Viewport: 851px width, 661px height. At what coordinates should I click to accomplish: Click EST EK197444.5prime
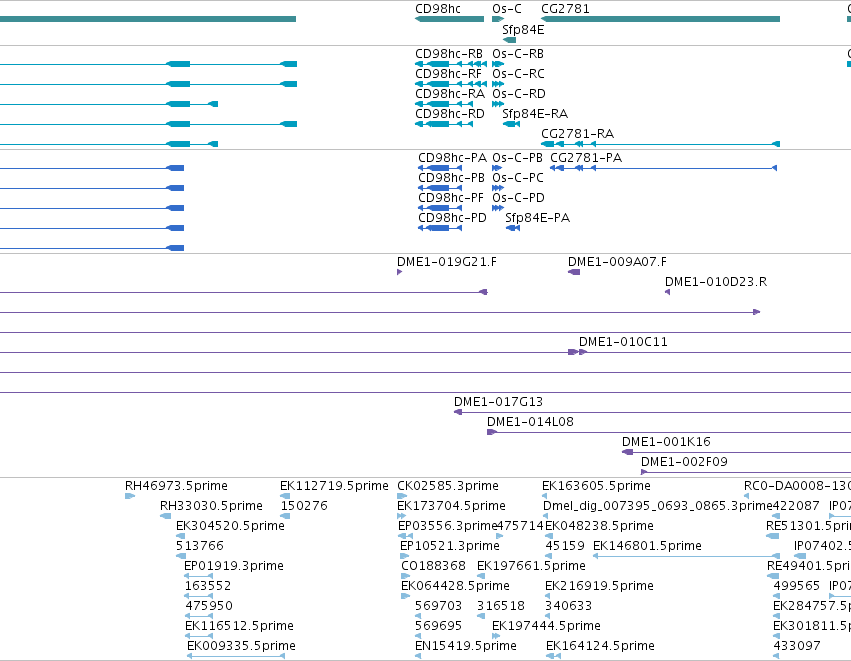(x=496, y=636)
